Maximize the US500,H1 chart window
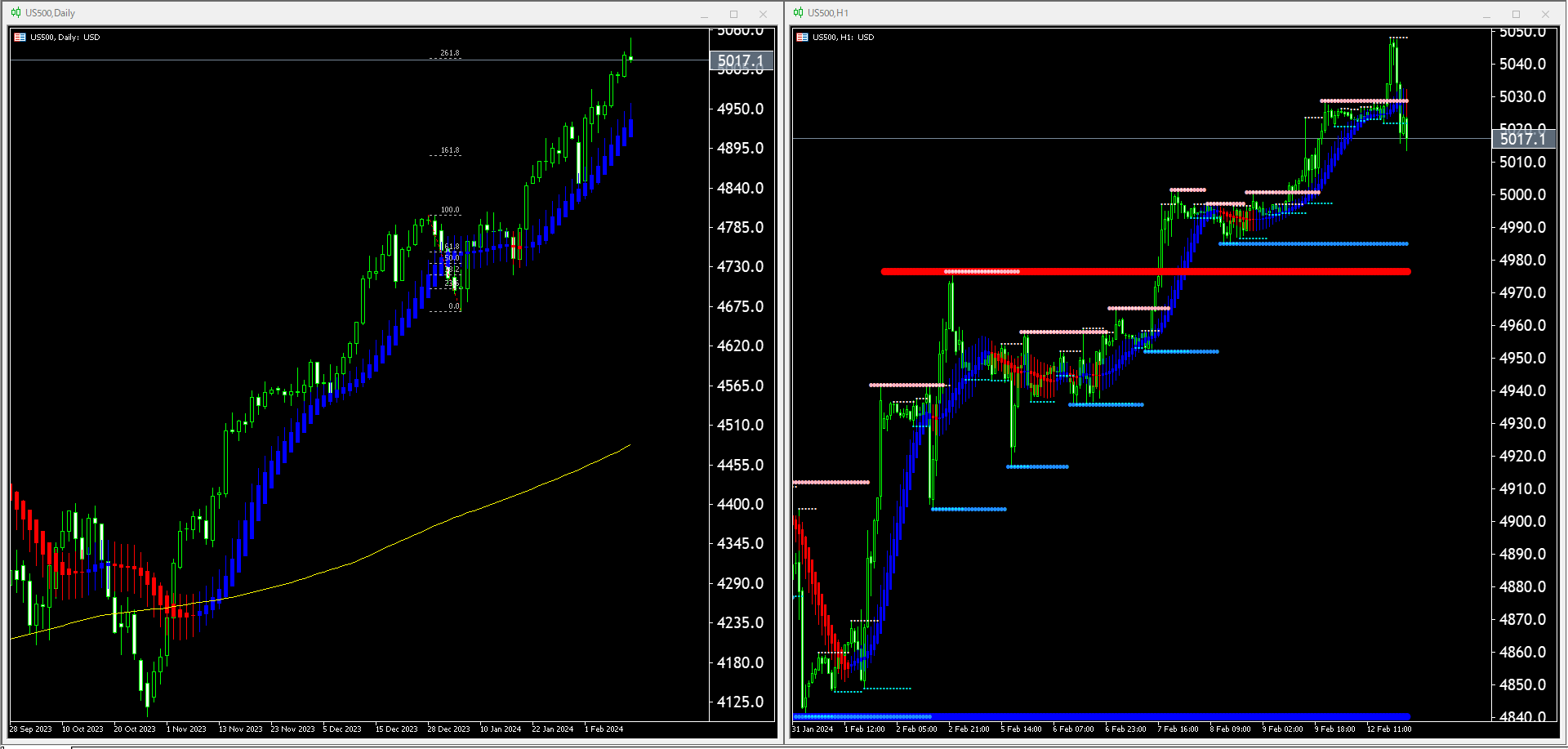The width and height of the screenshot is (1568, 749). tap(1516, 14)
